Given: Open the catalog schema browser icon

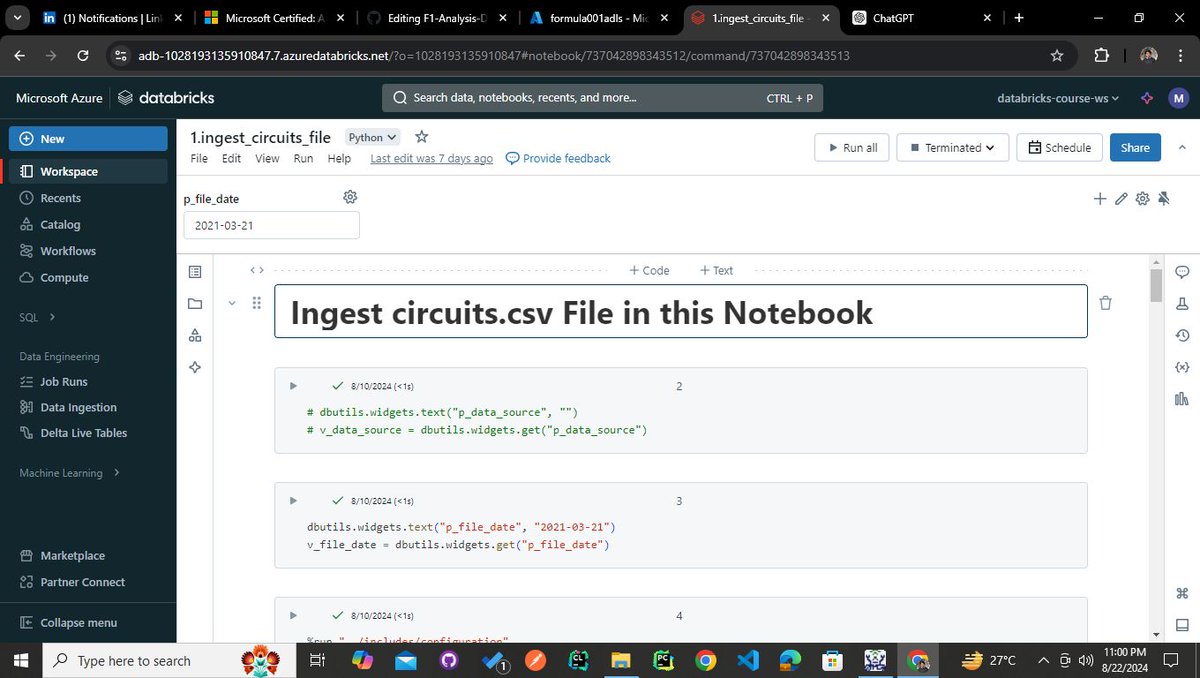Looking at the screenshot, I should point(195,336).
